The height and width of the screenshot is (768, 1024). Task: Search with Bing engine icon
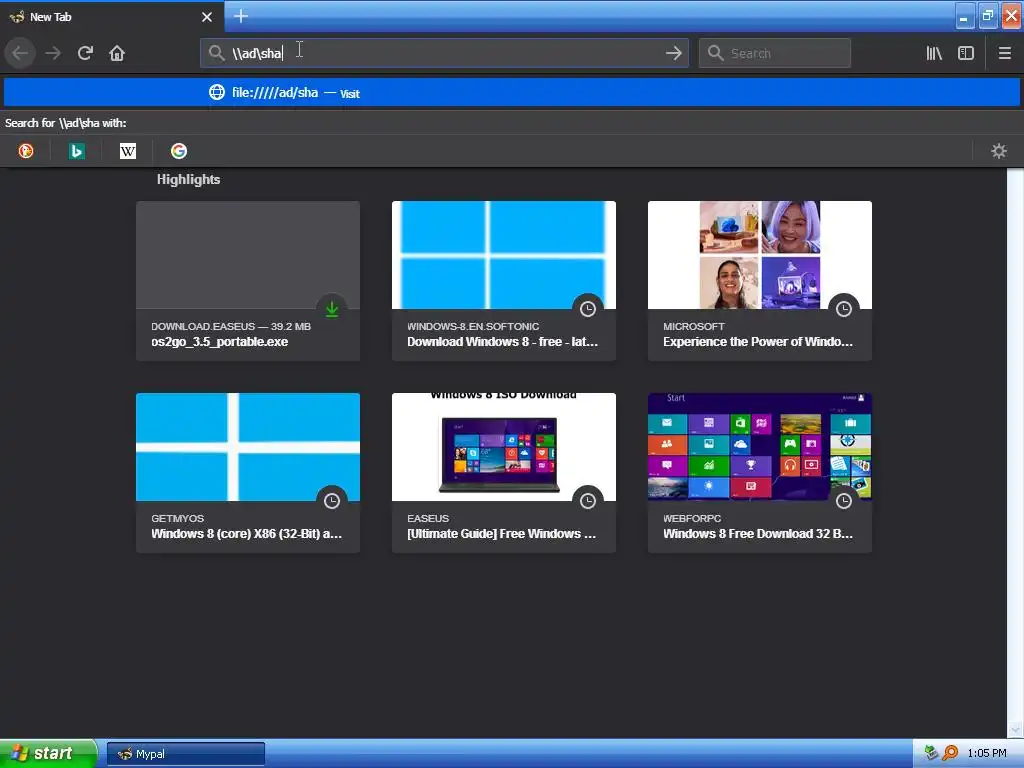pyautogui.click(x=76, y=151)
